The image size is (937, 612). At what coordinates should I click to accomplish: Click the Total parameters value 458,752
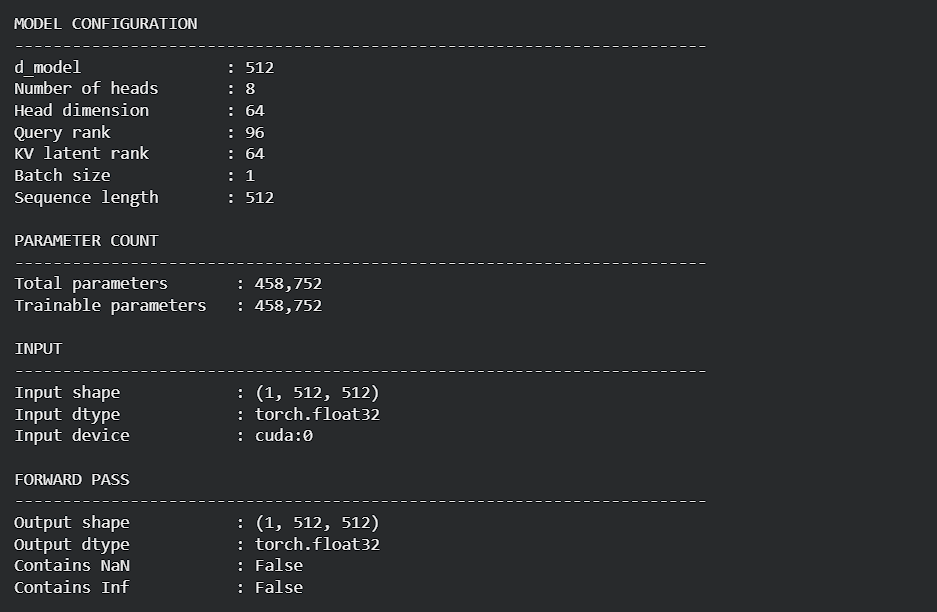tap(289, 284)
